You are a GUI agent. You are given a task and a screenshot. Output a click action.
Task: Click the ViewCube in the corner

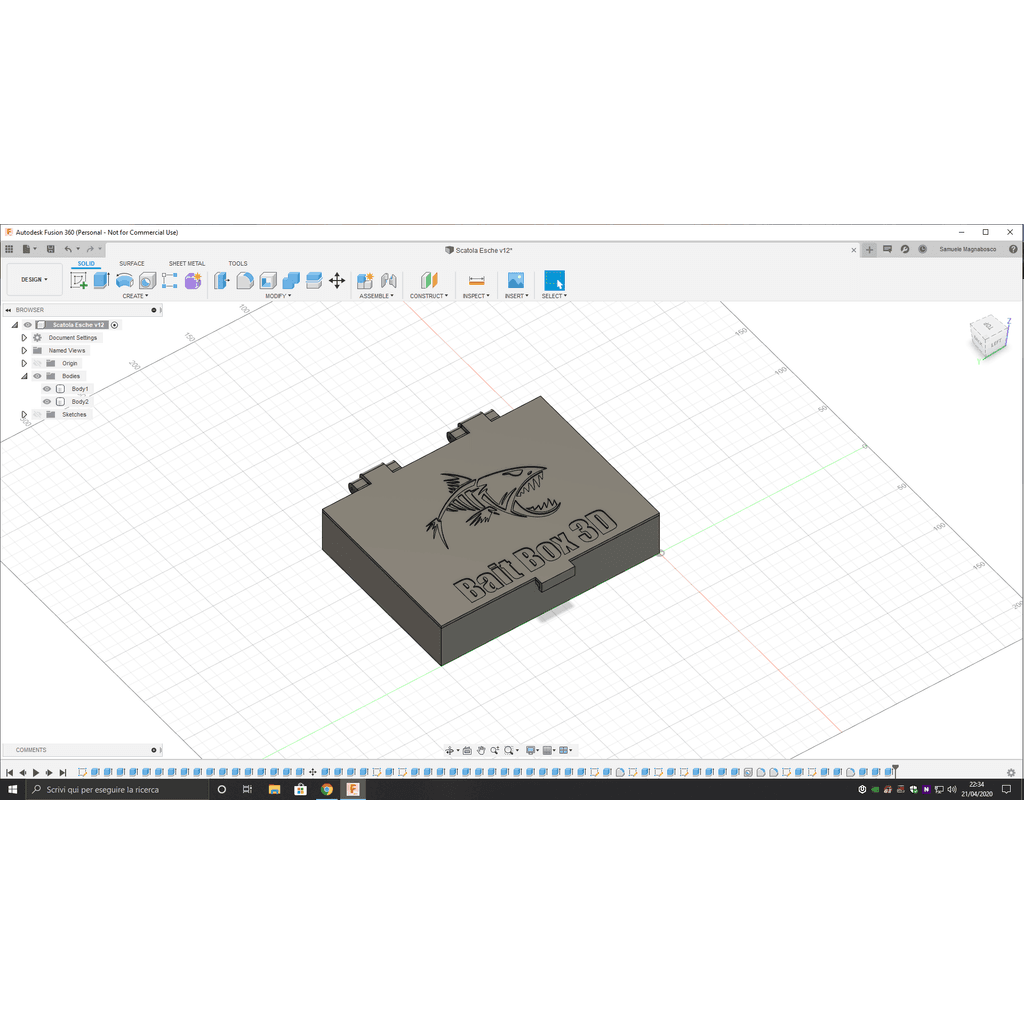(991, 338)
